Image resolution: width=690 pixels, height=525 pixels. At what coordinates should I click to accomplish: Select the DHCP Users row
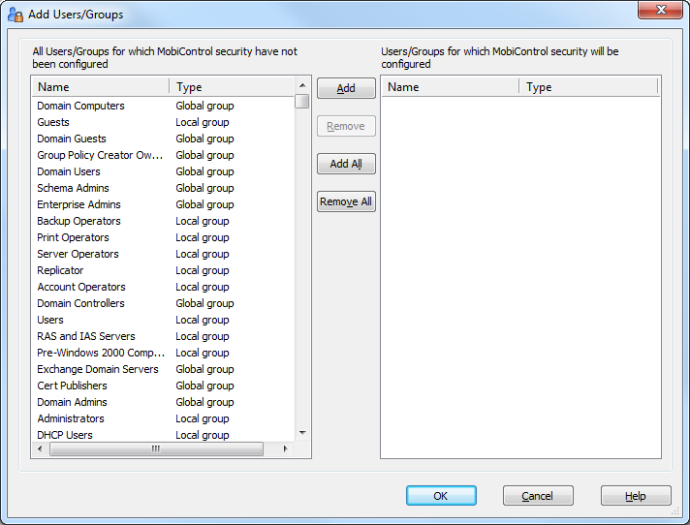(x=163, y=435)
